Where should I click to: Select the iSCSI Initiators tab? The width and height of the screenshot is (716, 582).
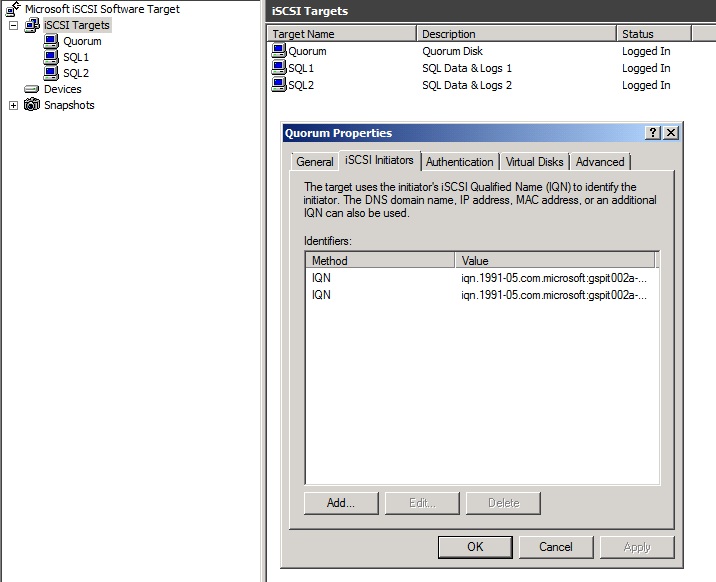(x=379, y=160)
